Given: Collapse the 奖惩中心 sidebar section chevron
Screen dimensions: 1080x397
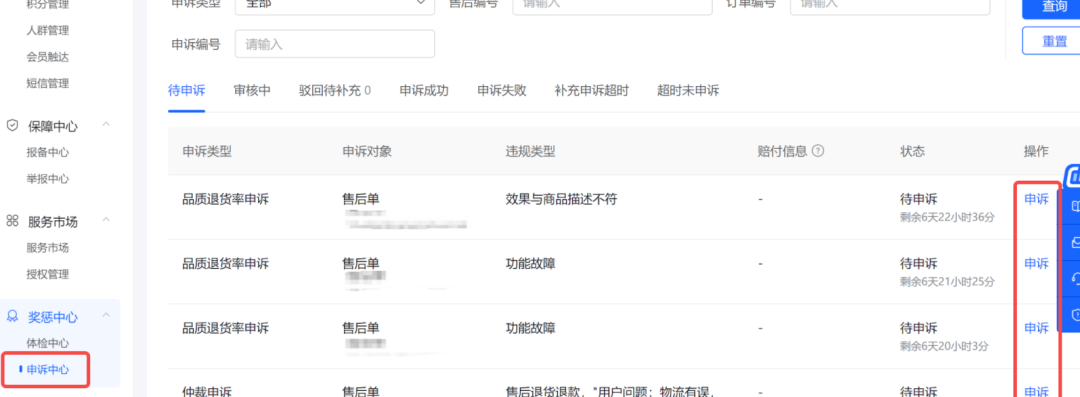Looking at the screenshot, I should click(106, 315).
